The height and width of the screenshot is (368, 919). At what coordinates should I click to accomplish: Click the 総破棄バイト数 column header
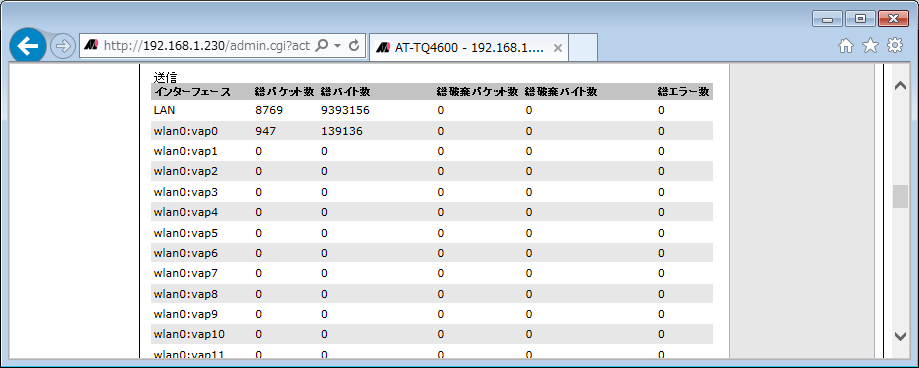coord(561,91)
